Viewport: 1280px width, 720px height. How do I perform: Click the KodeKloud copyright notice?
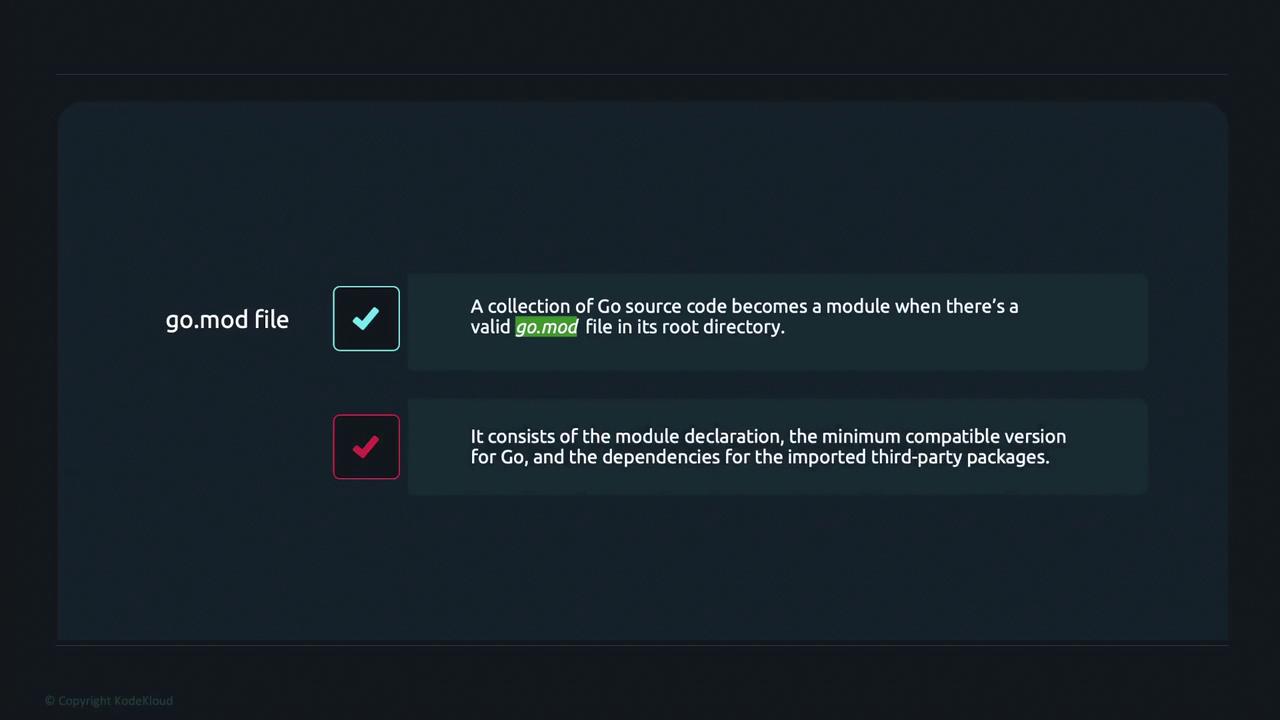pos(109,701)
